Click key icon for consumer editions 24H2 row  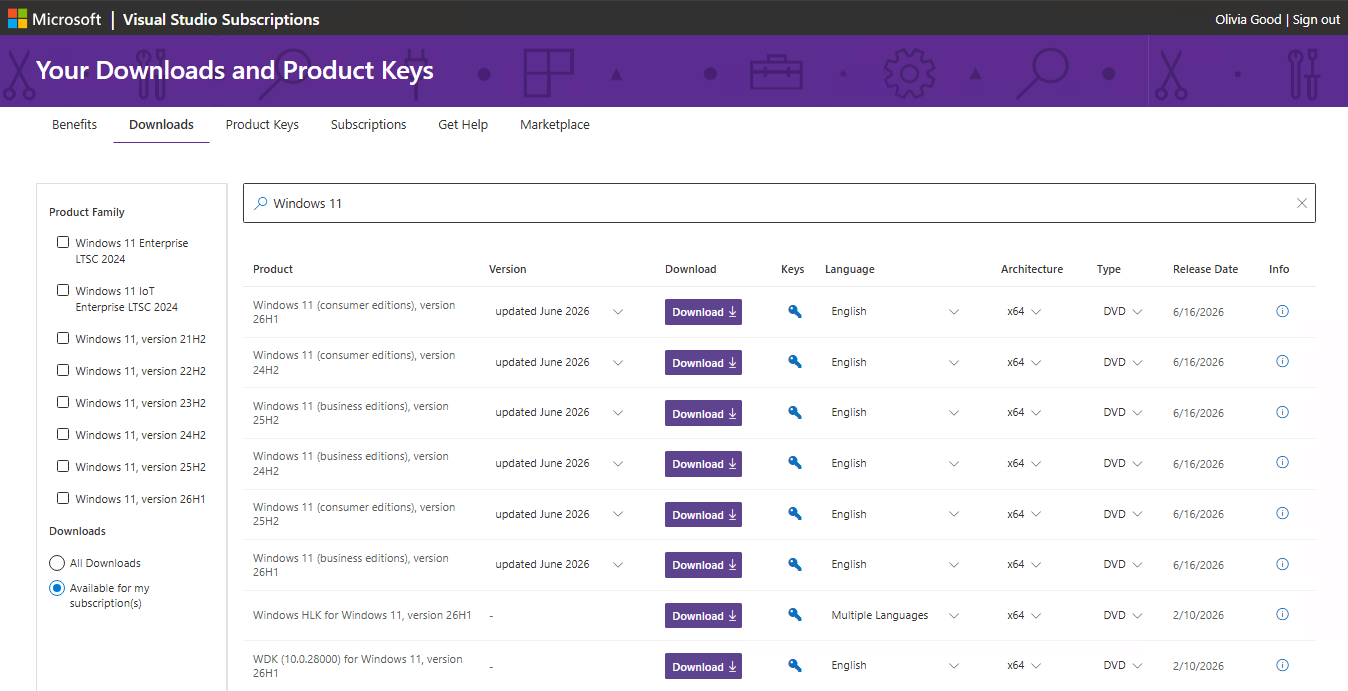pyautogui.click(x=795, y=362)
